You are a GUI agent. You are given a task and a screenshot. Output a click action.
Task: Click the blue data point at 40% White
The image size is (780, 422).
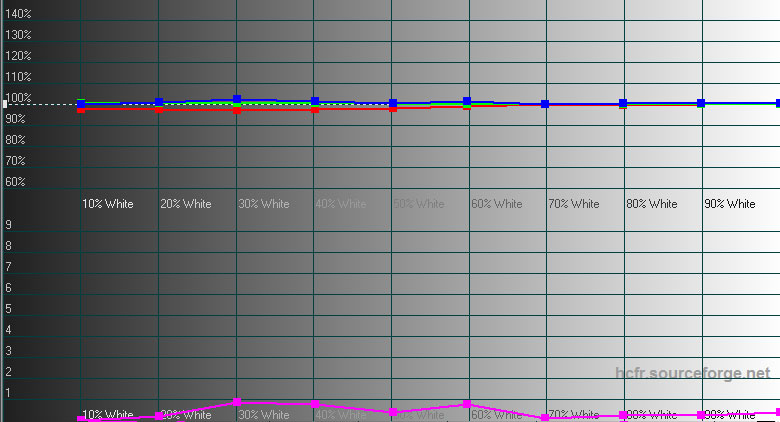coord(315,102)
